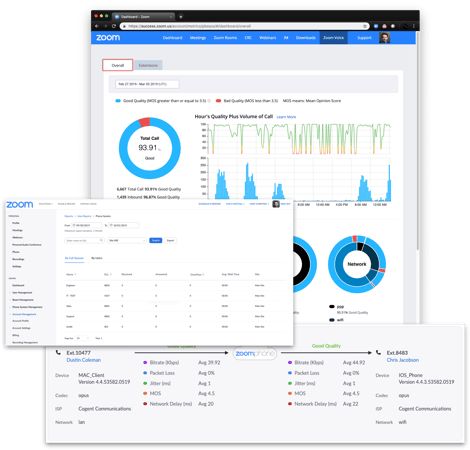Click the browser forward arrow
This screenshot has height=450, width=470.
pyautogui.click(x=105, y=26)
